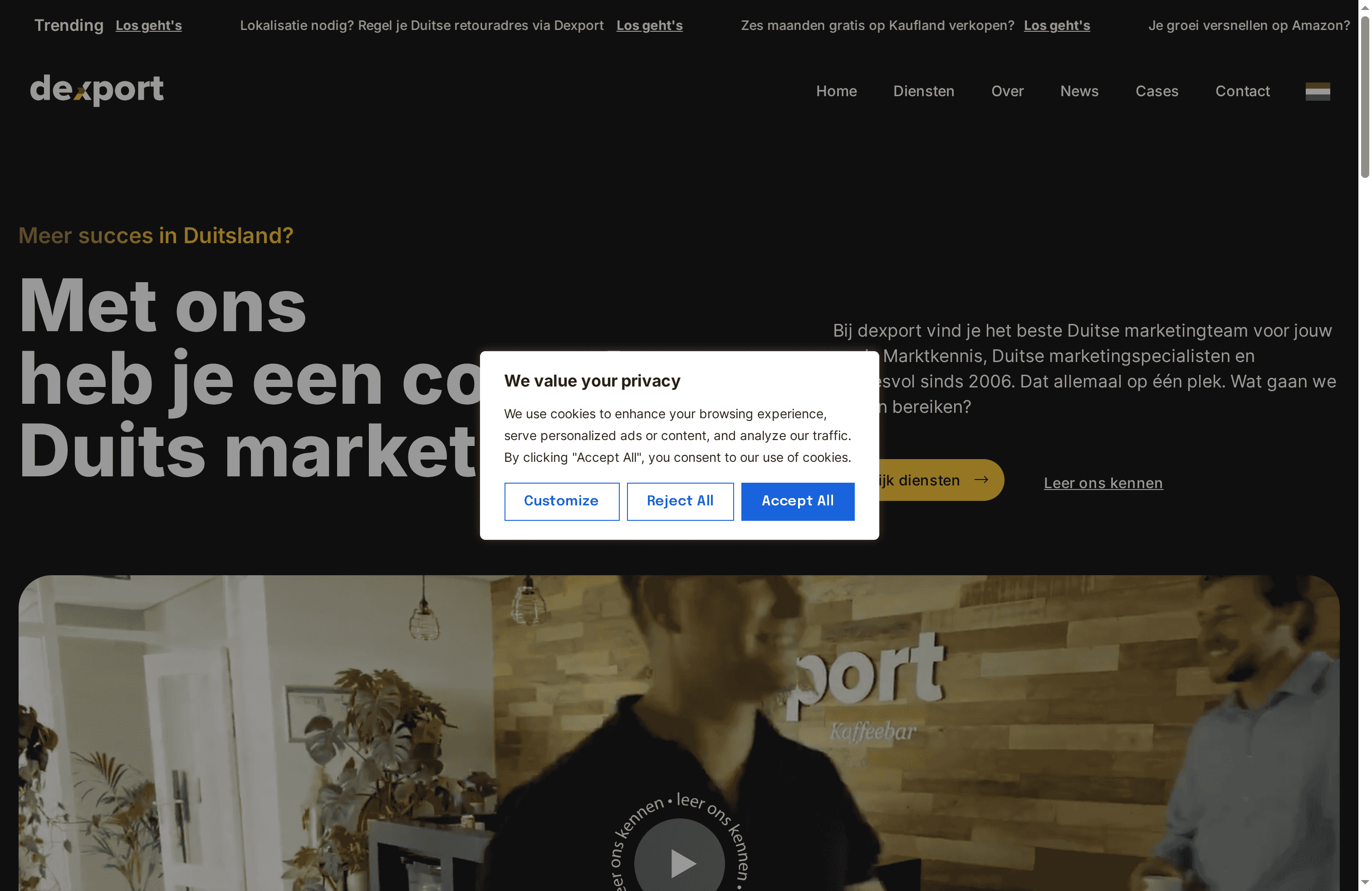
Task: Click the arrow on Bekijk diensten button
Action: (980, 480)
